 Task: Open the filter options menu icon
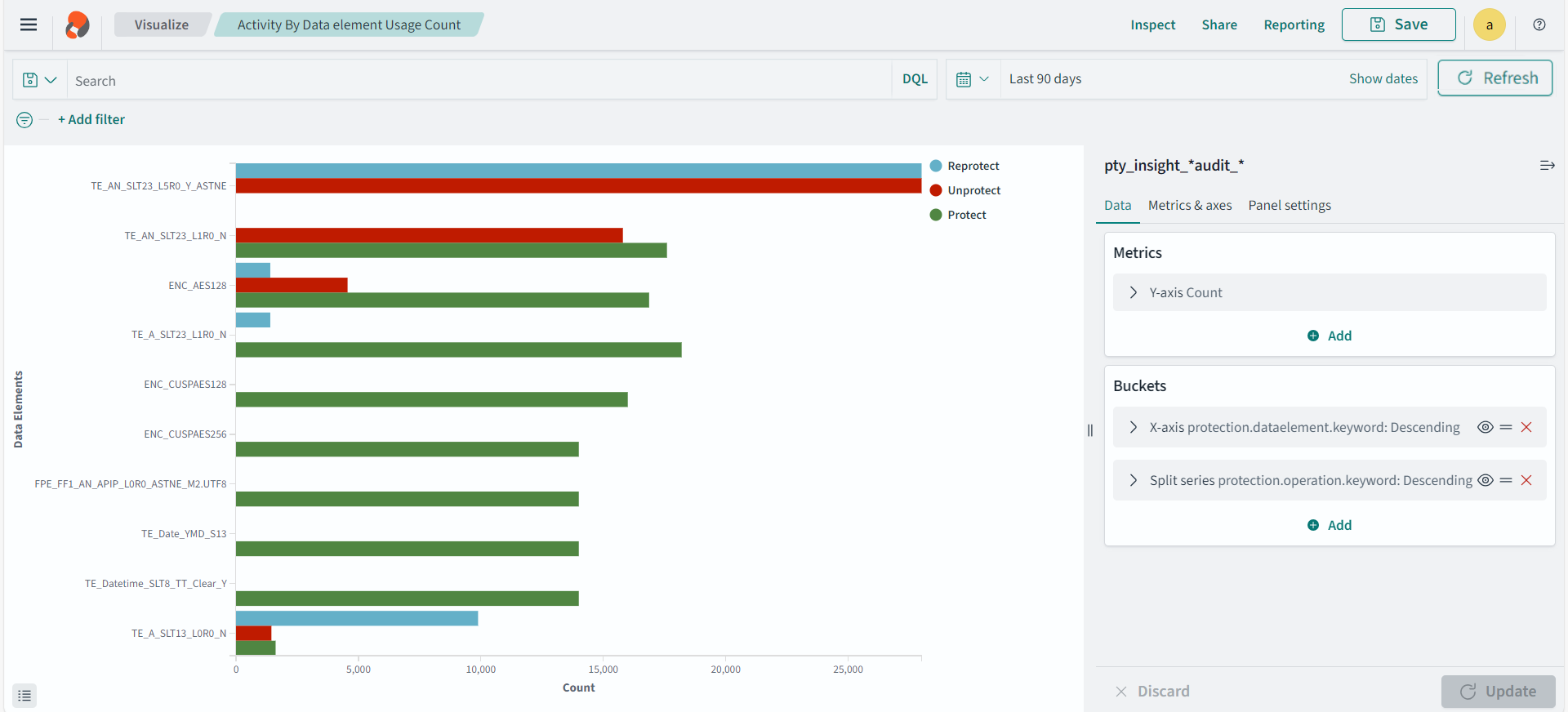point(24,120)
